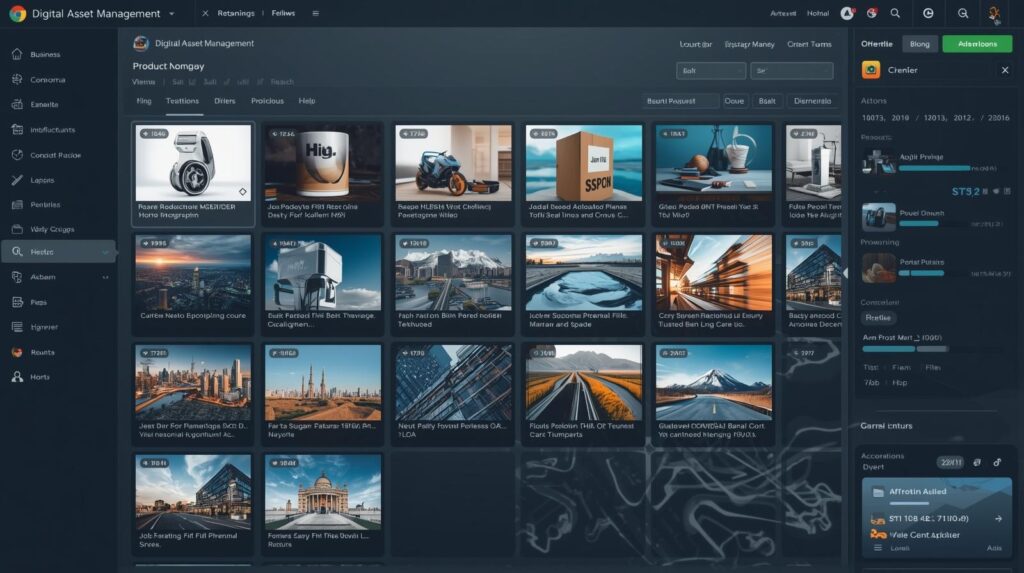Click icon beside Pentries in sidebar
The height and width of the screenshot is (573, 1024).
tap(17, 205)
